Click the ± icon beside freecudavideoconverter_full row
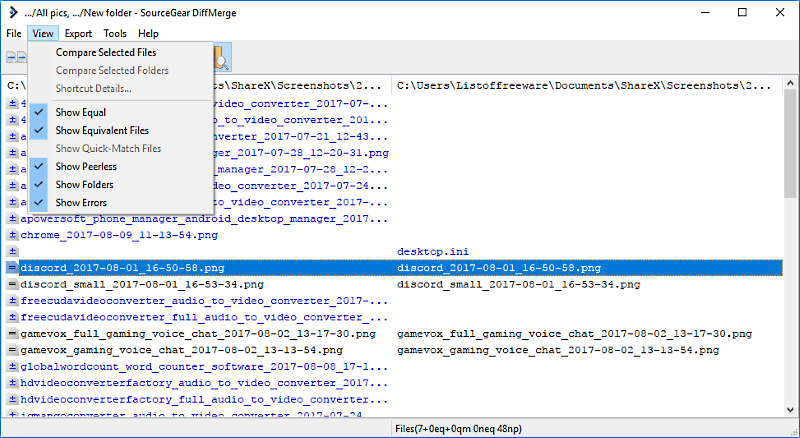 click(x=13, y=318)
